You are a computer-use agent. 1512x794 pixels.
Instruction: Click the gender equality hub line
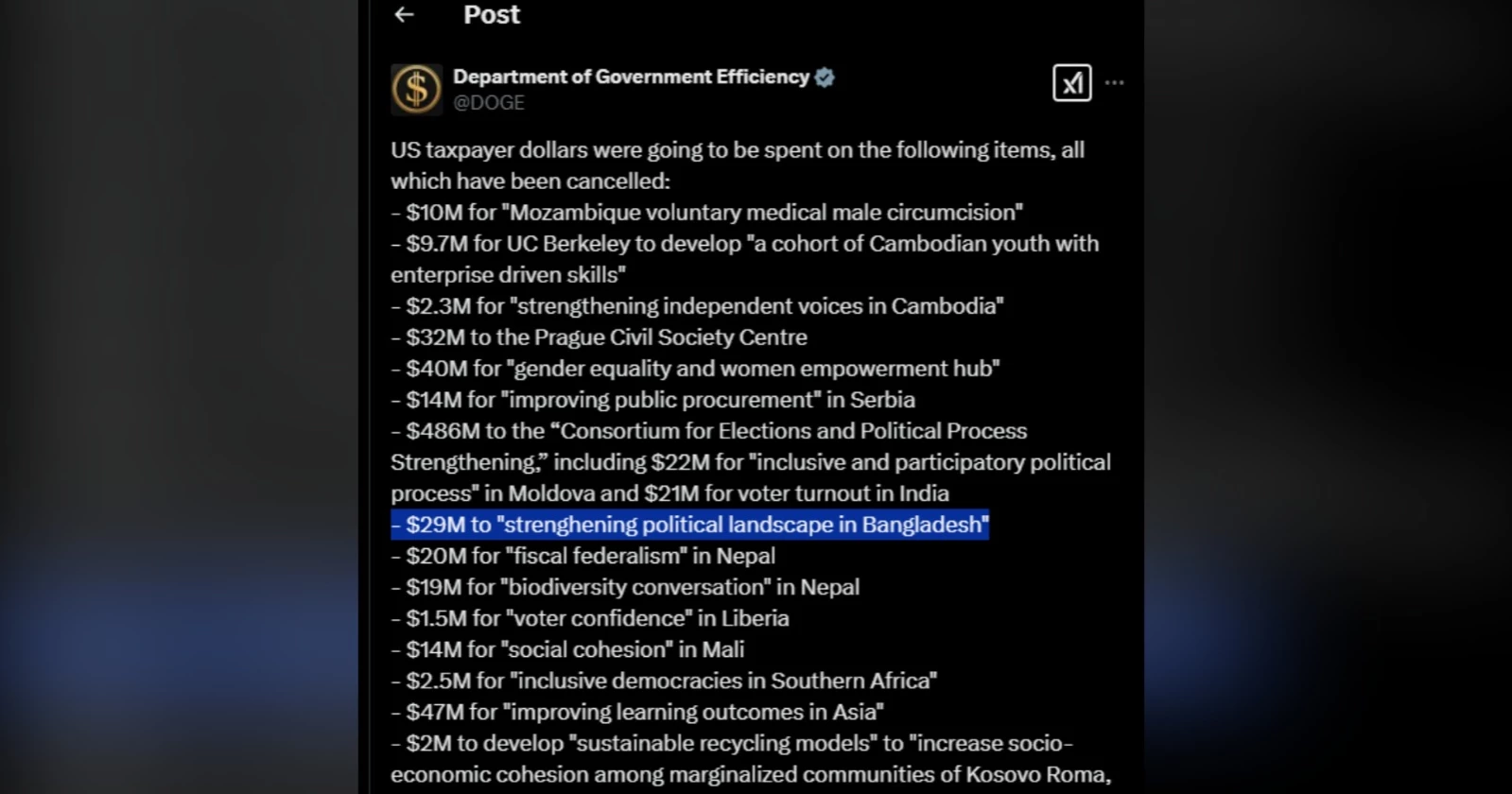coord(695,369)
